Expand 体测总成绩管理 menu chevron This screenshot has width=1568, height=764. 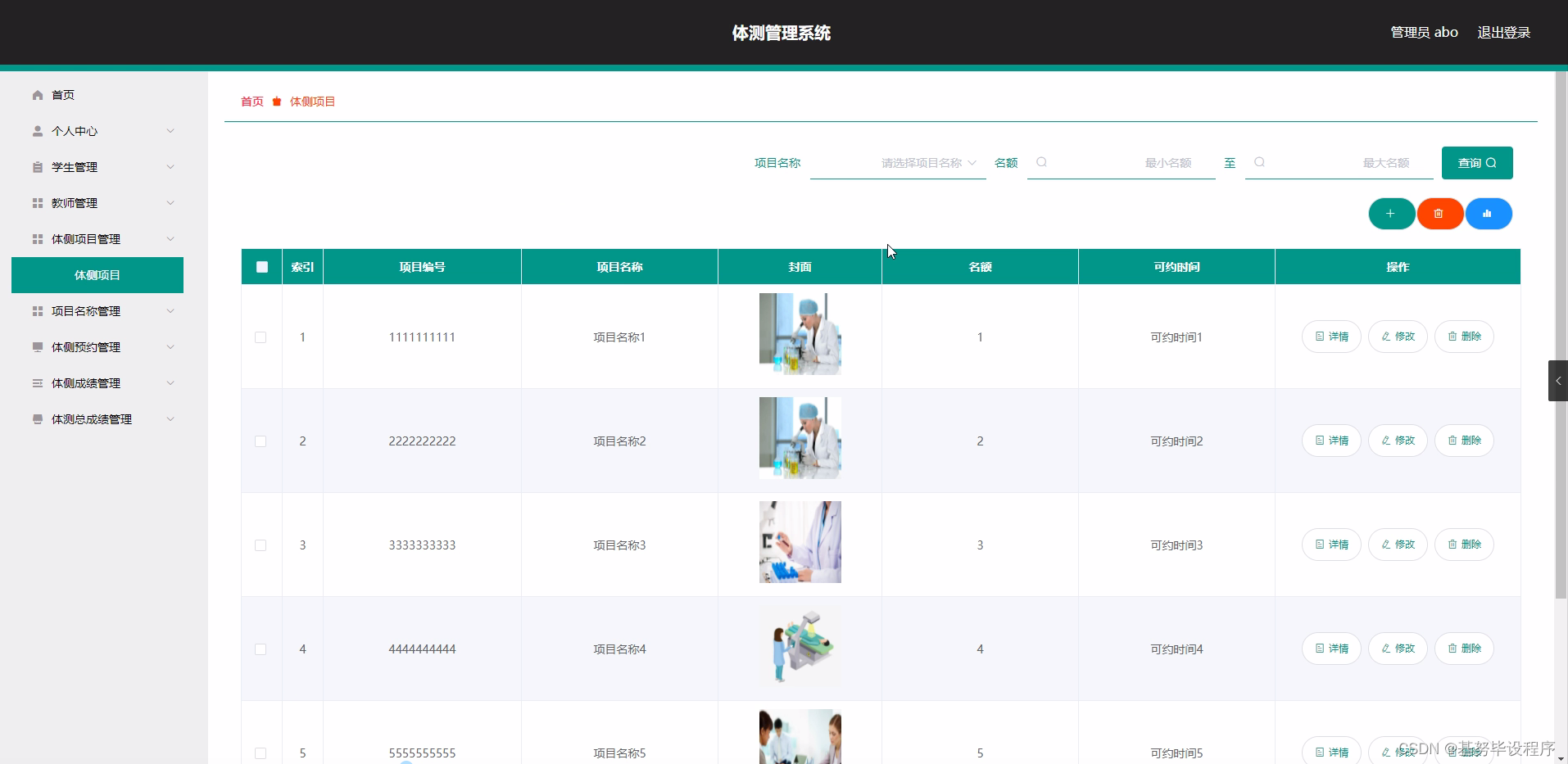coord(170,419)
